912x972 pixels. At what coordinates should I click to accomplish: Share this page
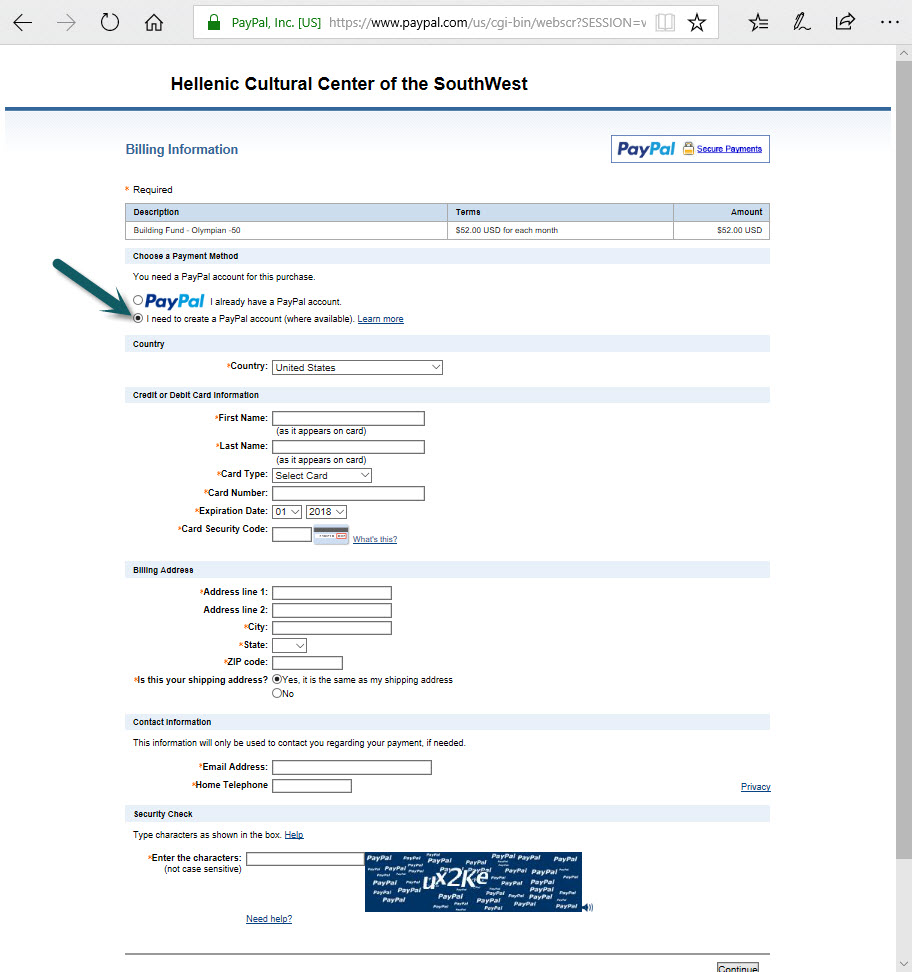845,23
